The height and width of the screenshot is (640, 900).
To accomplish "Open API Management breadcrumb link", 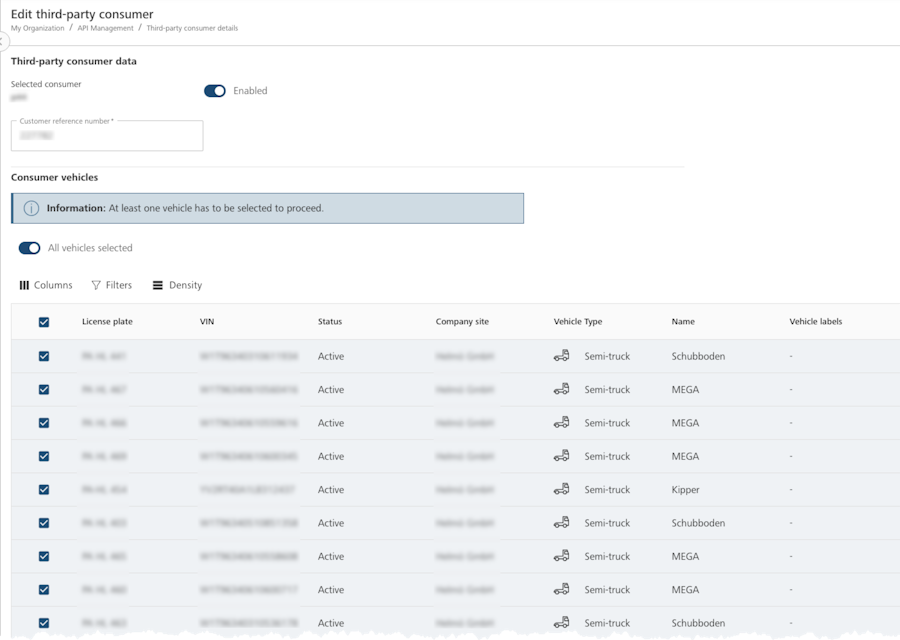I will click(105, 28).
